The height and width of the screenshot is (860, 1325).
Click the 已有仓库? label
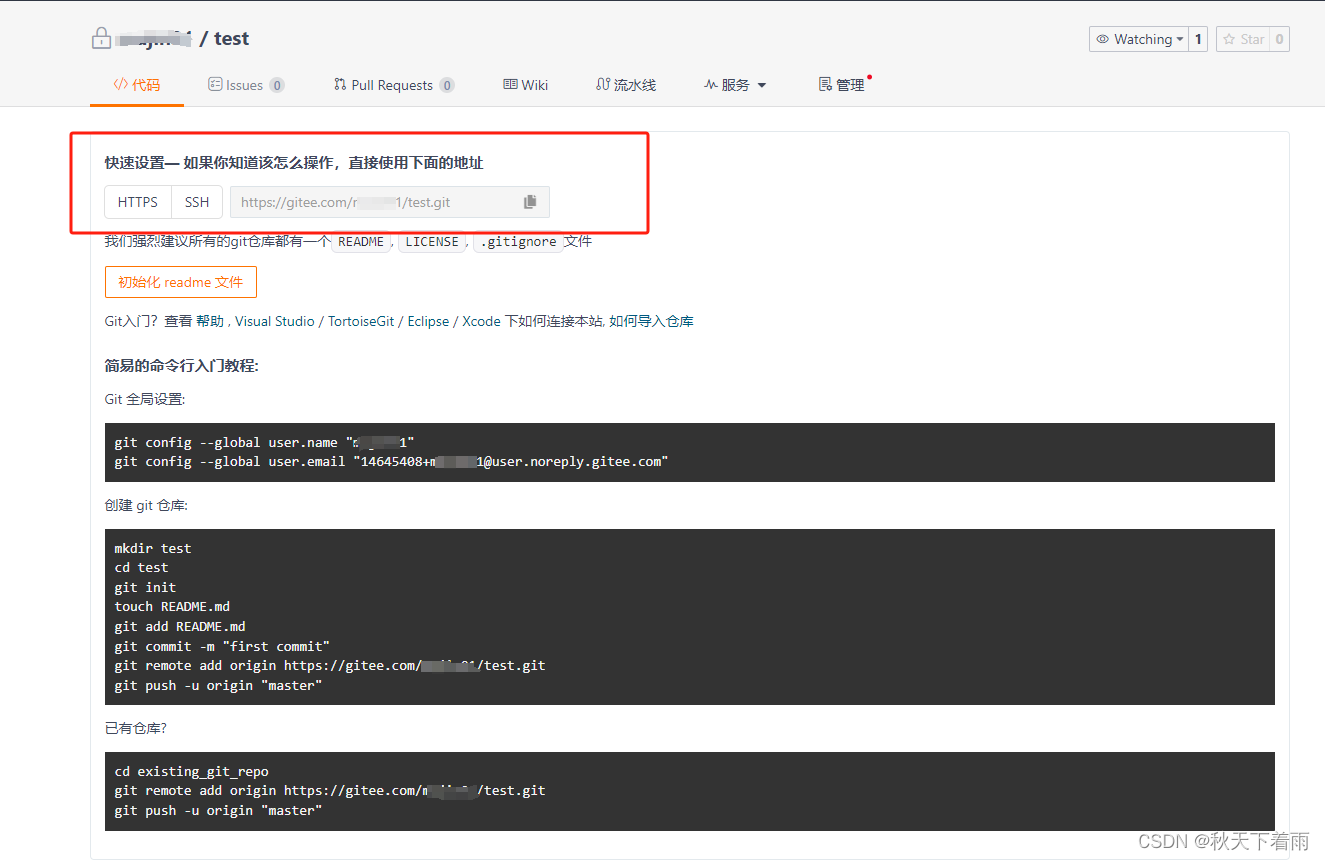[x=136, y=728]
